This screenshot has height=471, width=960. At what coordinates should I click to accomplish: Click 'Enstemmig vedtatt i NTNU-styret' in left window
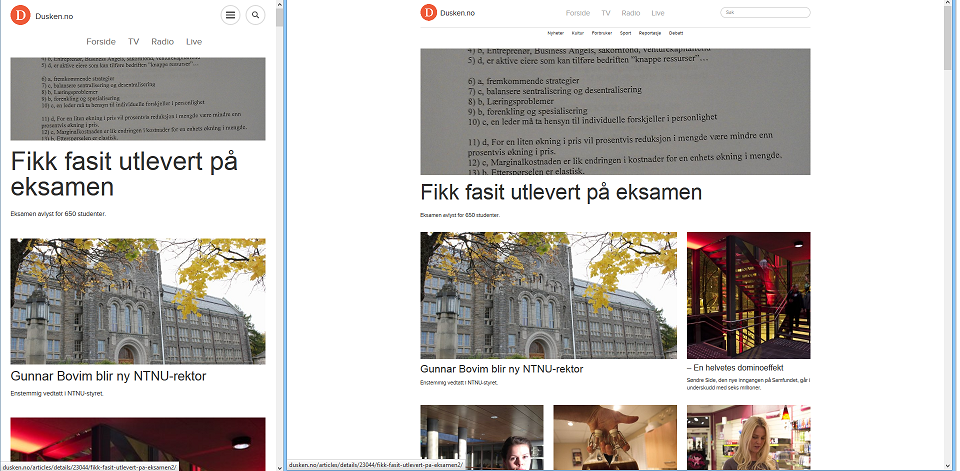(x=57, y=393)
